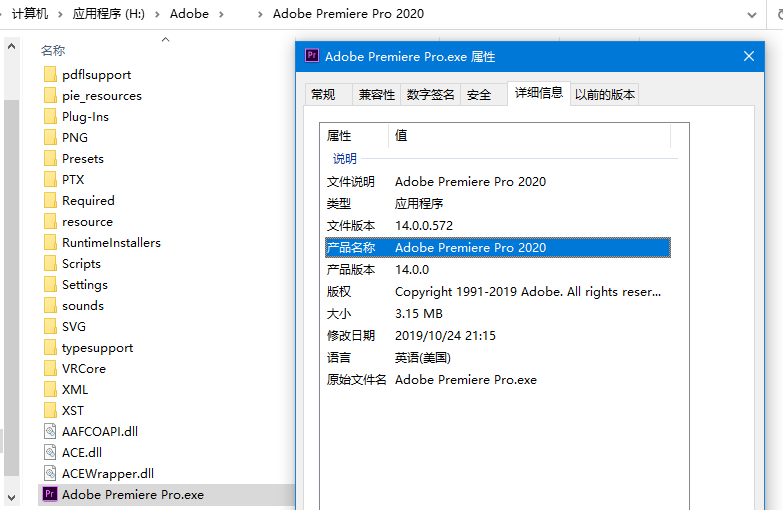783x510 pixels.
Task: Open the Plug-Ins folder icon
Action: coord(50,117)
